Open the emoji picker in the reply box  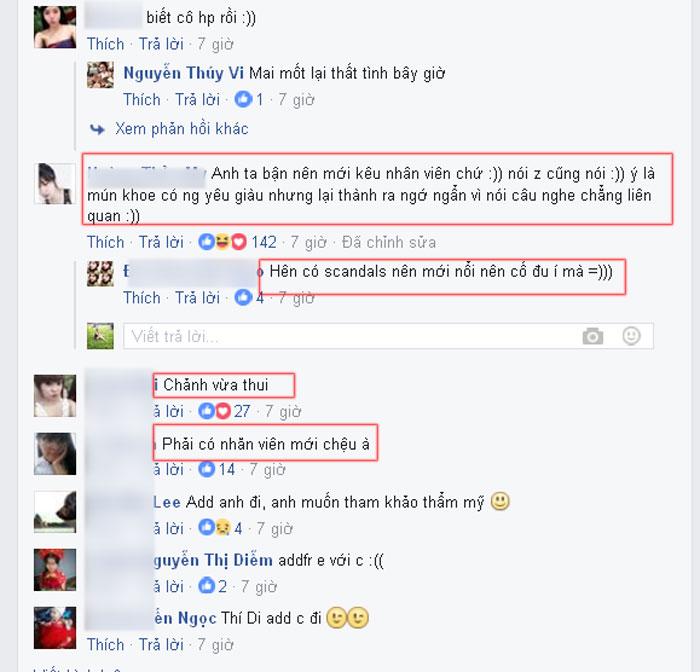click(631, 336)
